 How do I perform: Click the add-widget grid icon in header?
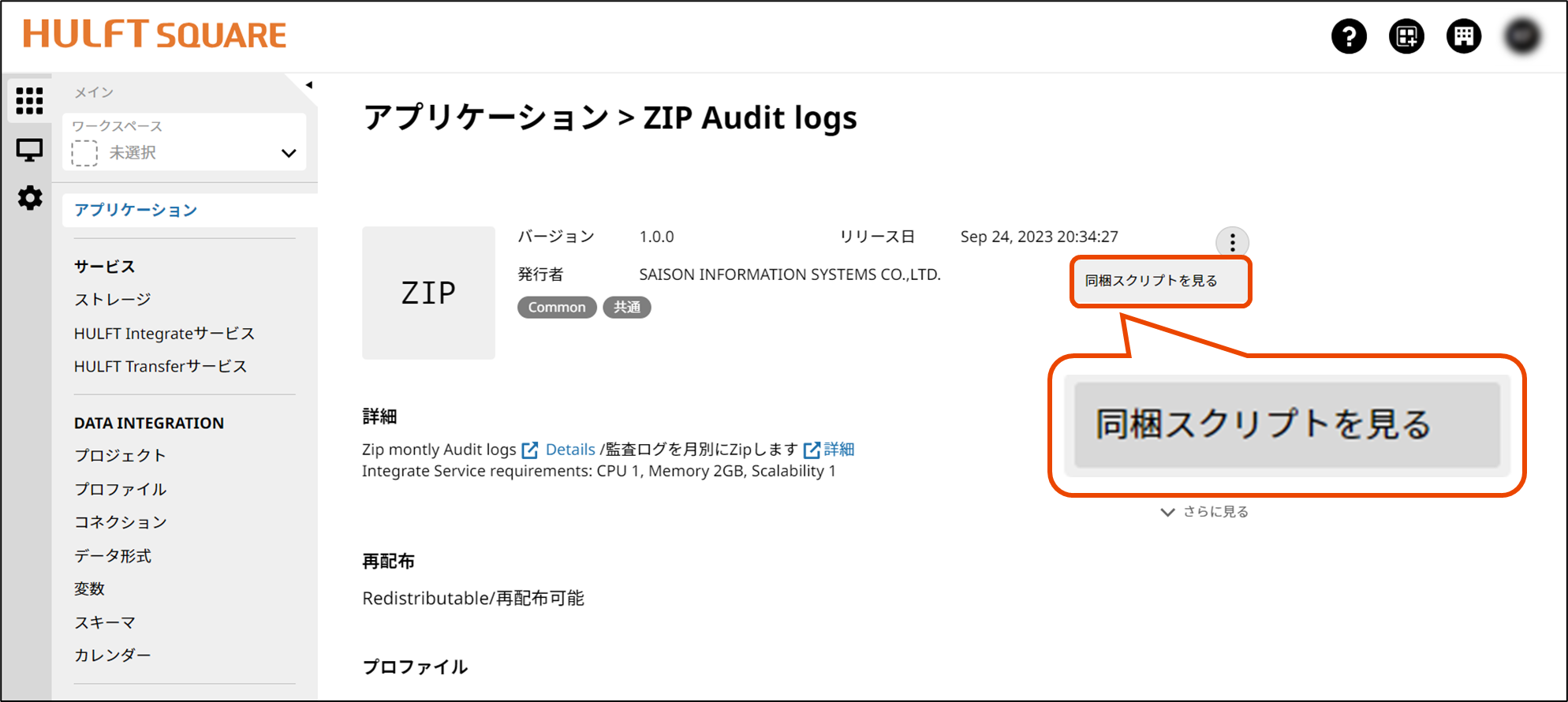[1406, 36]
